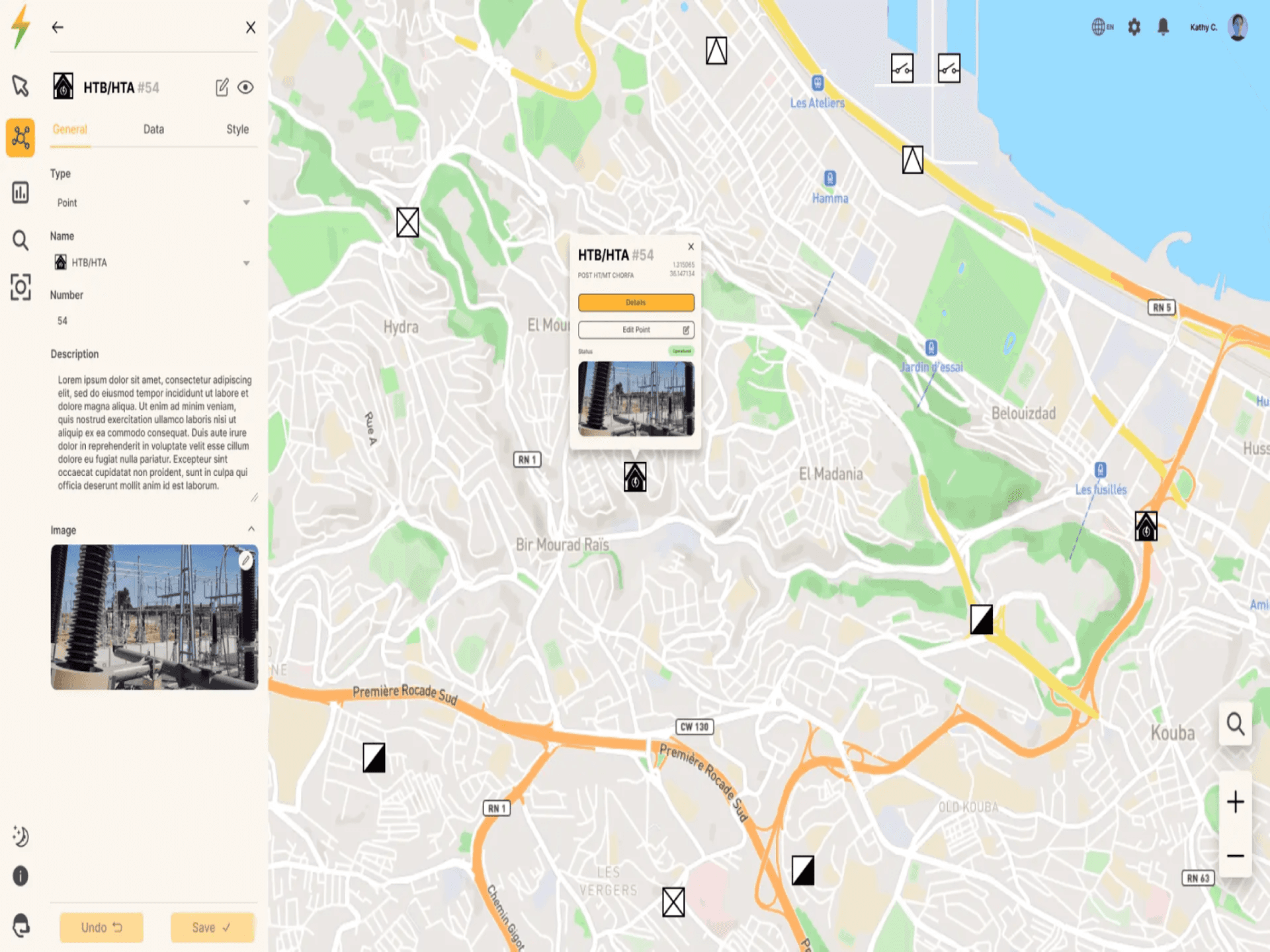
Task: Collapse the Image section chevron
Action: click(x=251, y=529)
